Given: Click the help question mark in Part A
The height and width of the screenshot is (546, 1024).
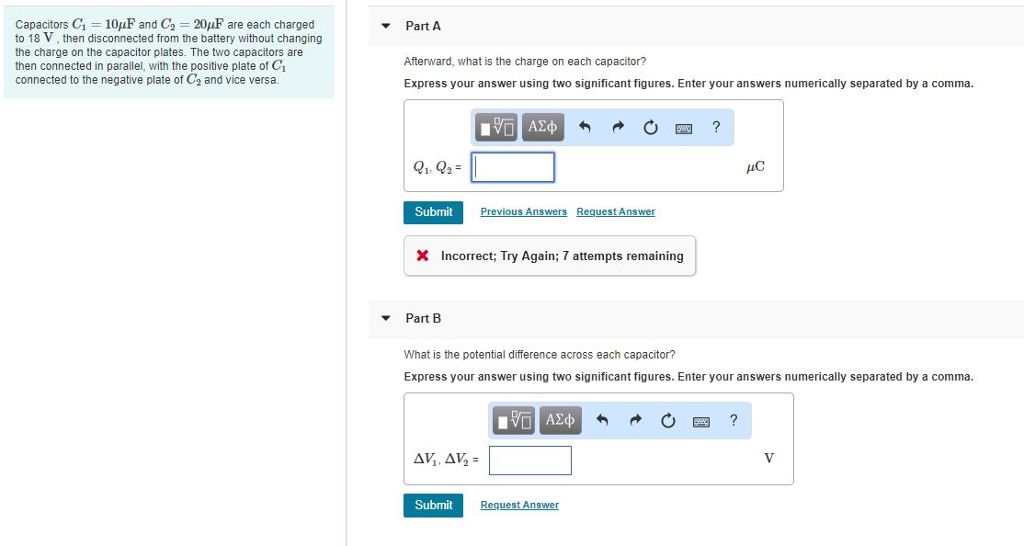Looking at the screenshot, I should [x=716, y=127].
